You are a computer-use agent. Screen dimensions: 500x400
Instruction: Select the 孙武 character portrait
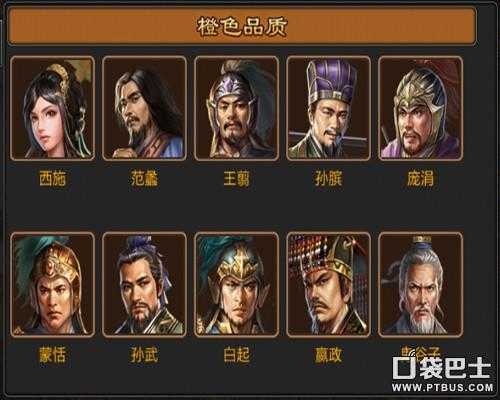click(144, 285)
